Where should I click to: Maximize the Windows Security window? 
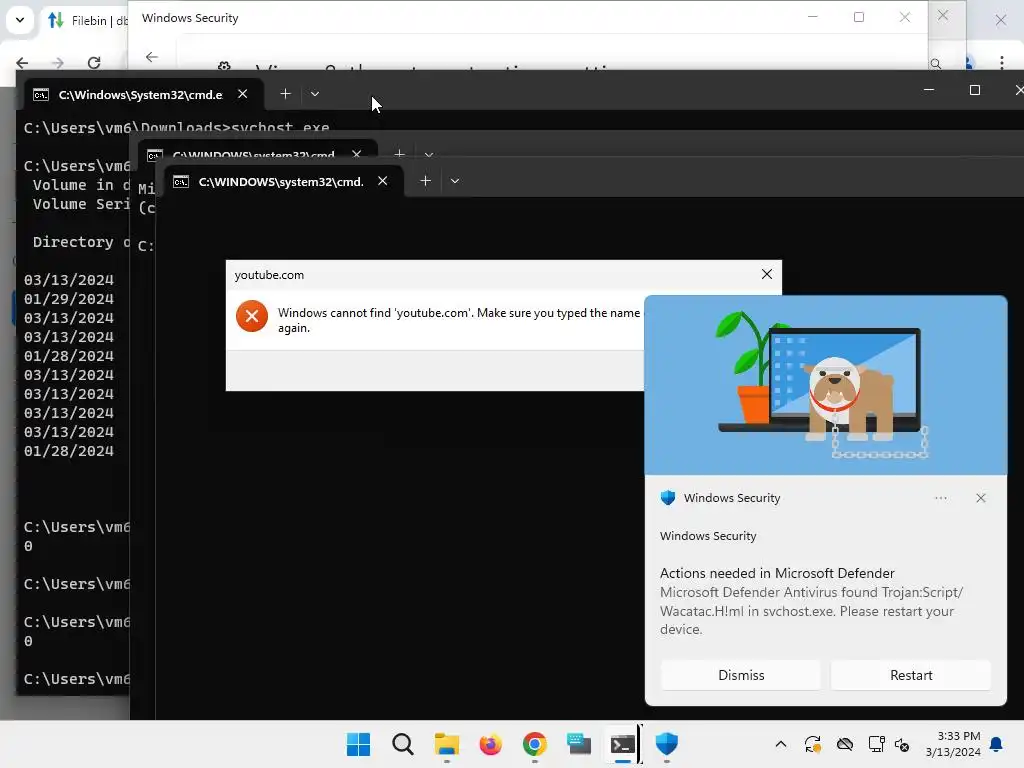(859, 18)
